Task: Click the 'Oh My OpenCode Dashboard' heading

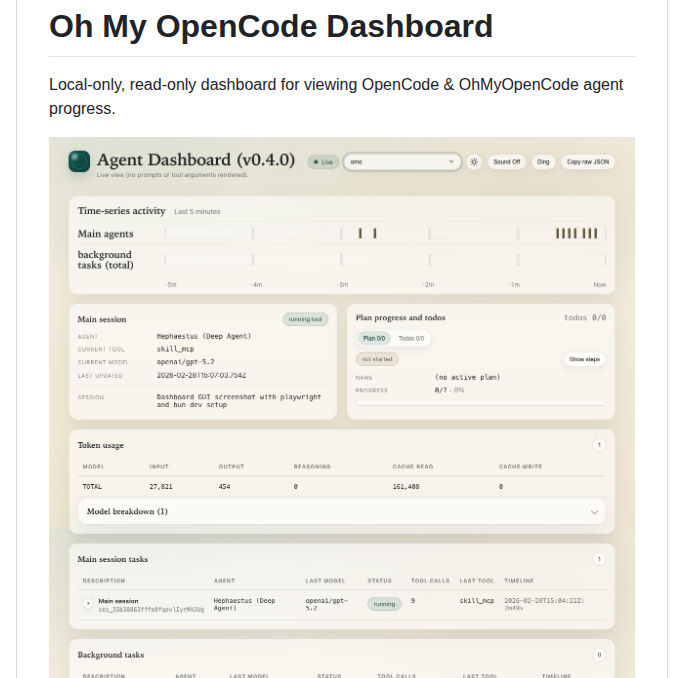Action: (x=271, y=27)
